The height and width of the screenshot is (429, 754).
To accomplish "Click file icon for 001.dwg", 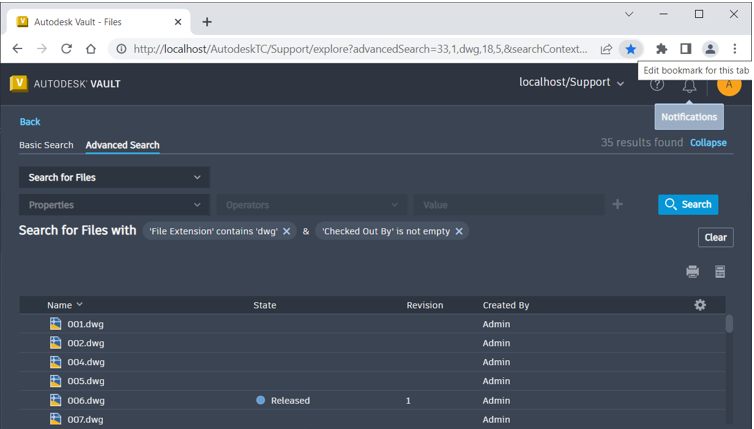I will coord(56,324).
